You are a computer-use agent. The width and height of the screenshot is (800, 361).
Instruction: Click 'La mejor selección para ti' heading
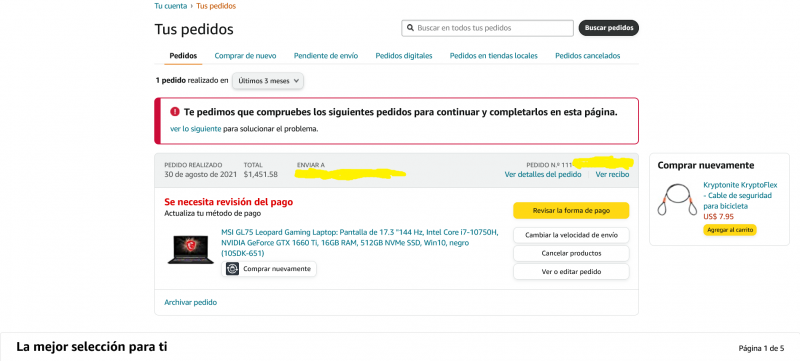[92, 347]
